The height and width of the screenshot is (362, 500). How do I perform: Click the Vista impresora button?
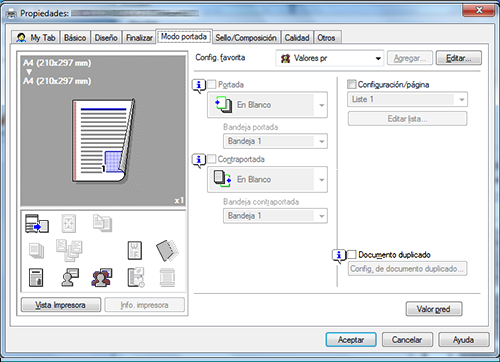(61, 305)
